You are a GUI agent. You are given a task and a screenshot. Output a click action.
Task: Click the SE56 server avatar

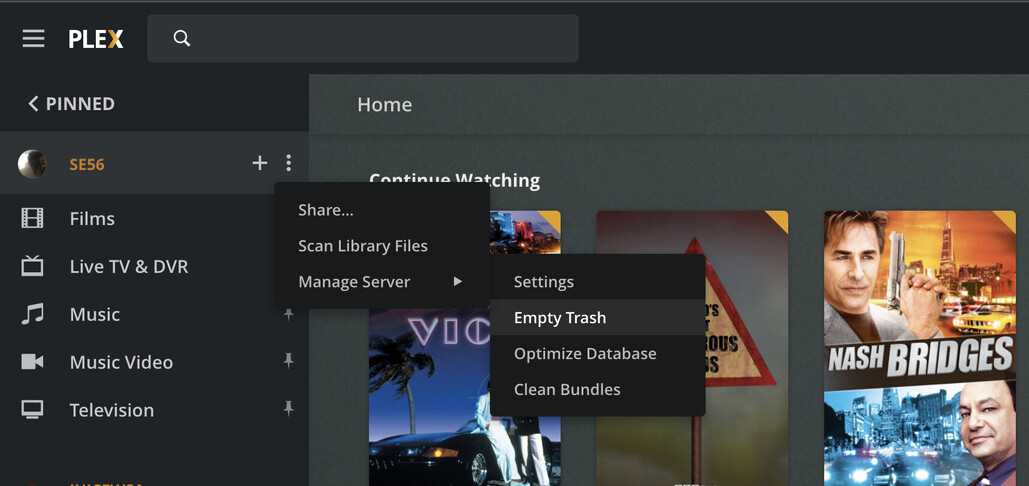tap(32, 164)
